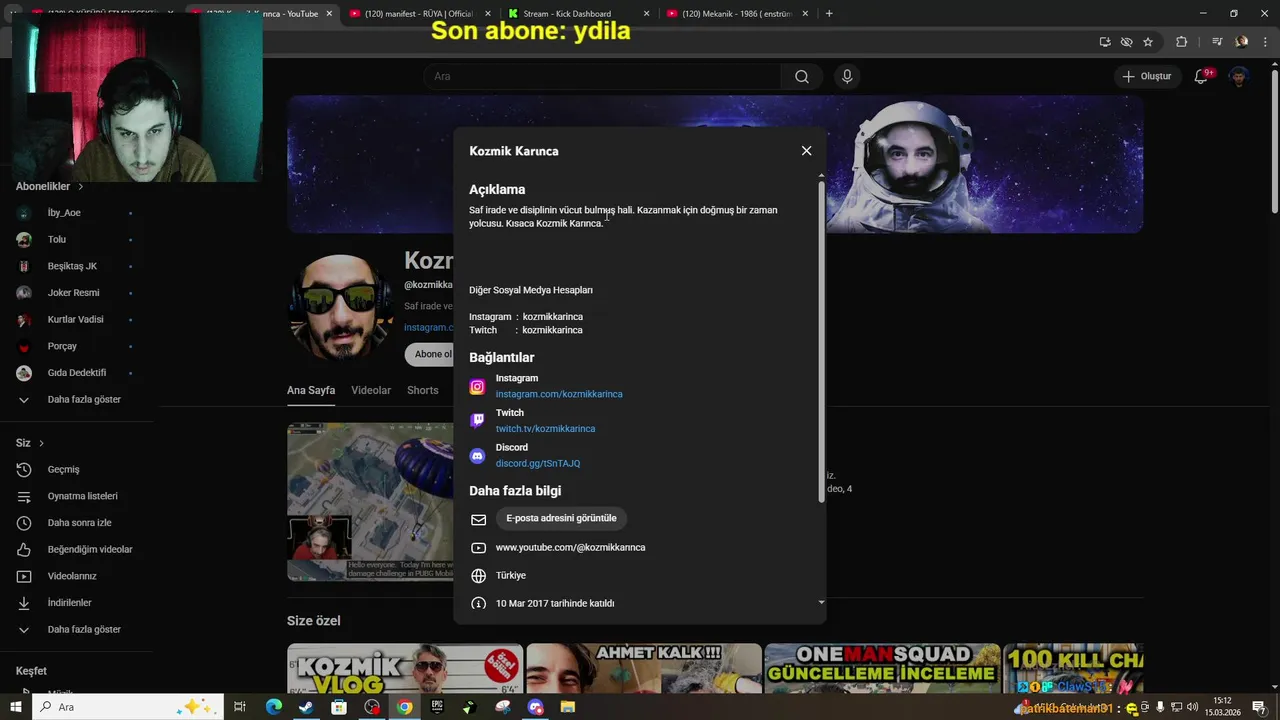Open Windows Start menu

15,707
